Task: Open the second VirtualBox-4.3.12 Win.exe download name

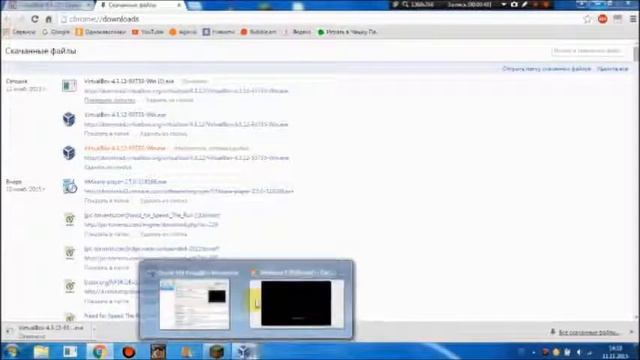Action: coord(125,115)
